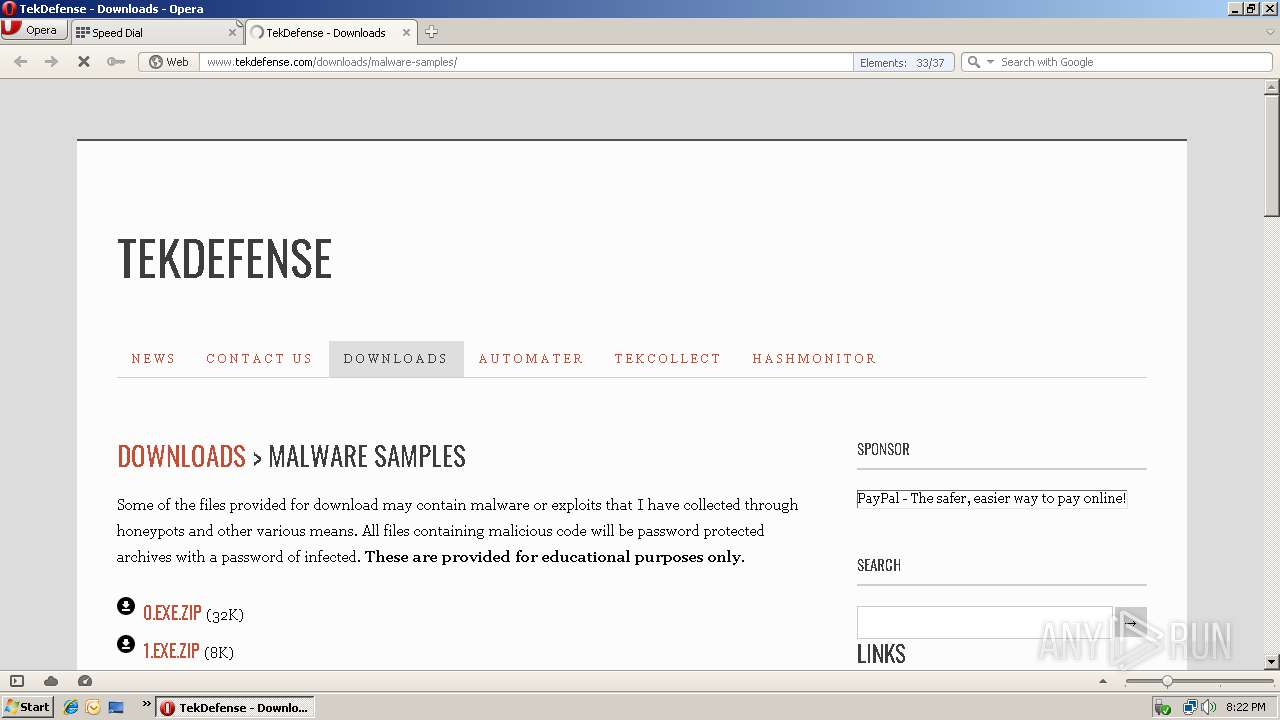Image resolution: width=1280 pixels, height=720 pixels.
Task: Click the vertical scrollbar up arrow
Action: [1272, 87]
